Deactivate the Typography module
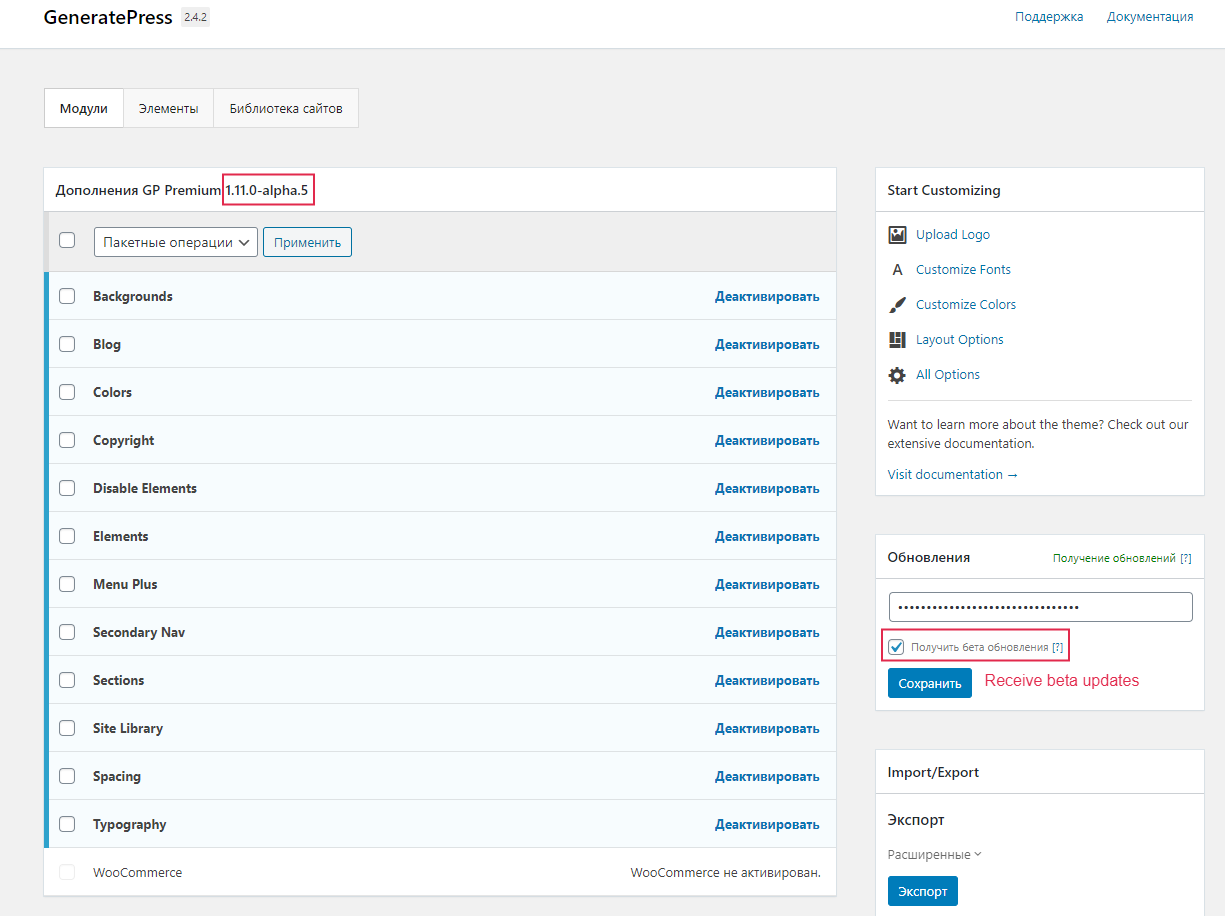The image size is (1225, 916). [x=767, y=824]
